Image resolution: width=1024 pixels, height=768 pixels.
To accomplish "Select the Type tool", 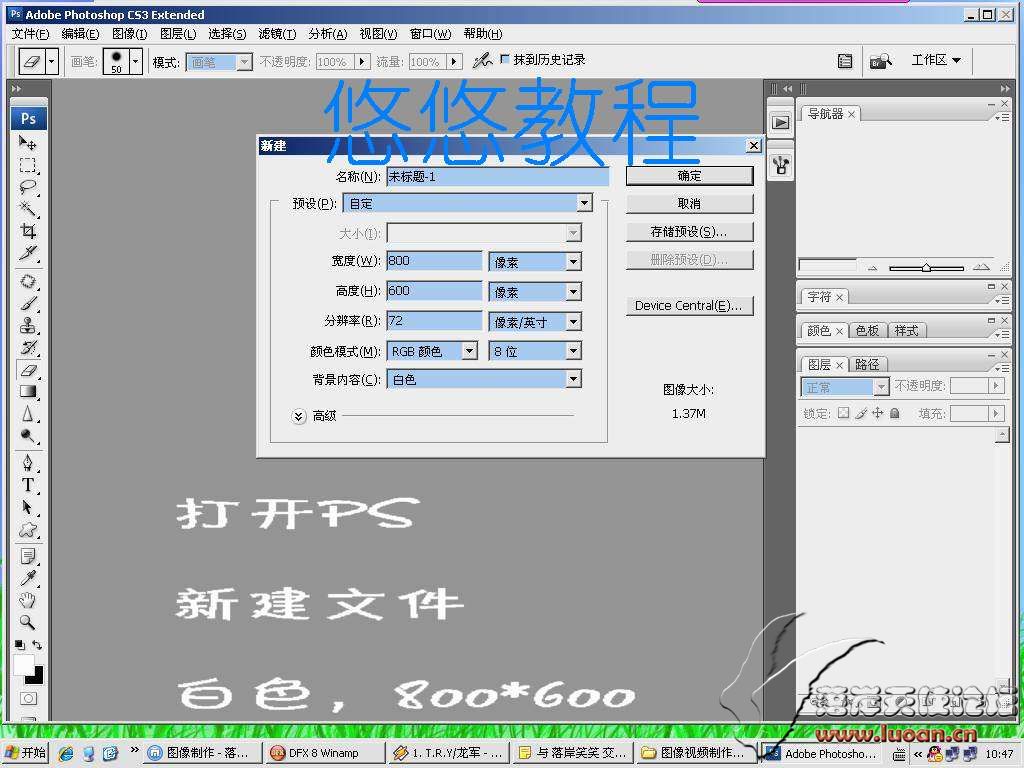I will click(x=27, y=485).
